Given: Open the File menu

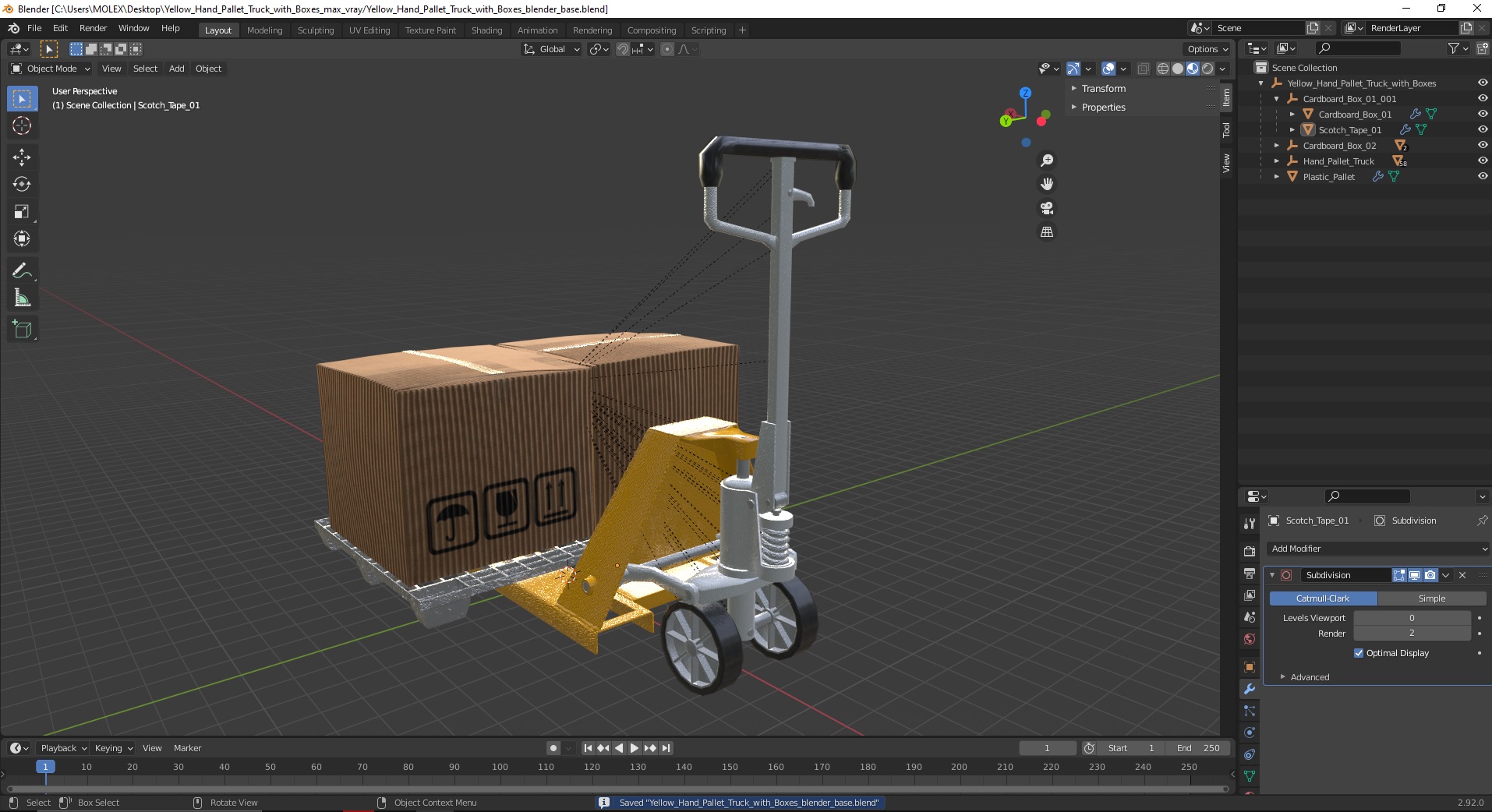Looking at the screenshot, I should [x=34, y=28].
